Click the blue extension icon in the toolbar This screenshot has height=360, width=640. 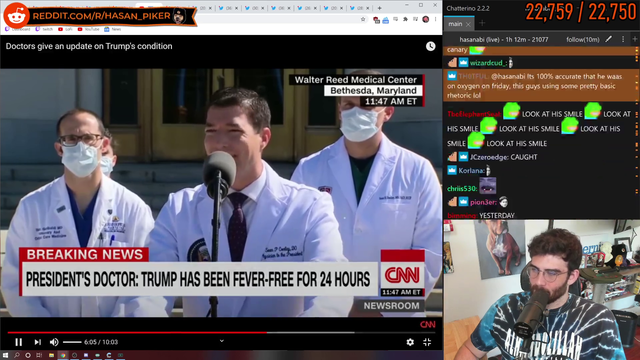click(x=386, y=20)
